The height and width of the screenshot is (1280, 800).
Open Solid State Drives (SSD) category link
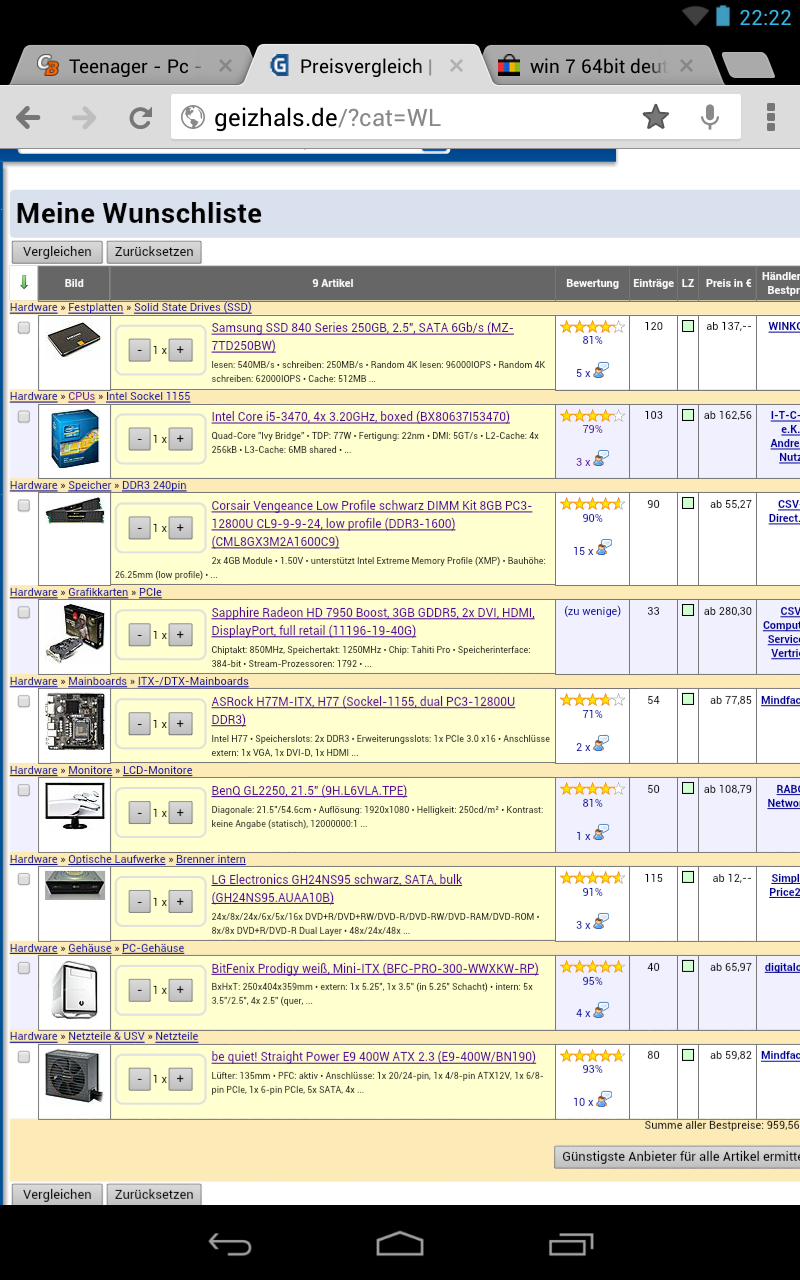pyautogui.click(x=193, y=307)
